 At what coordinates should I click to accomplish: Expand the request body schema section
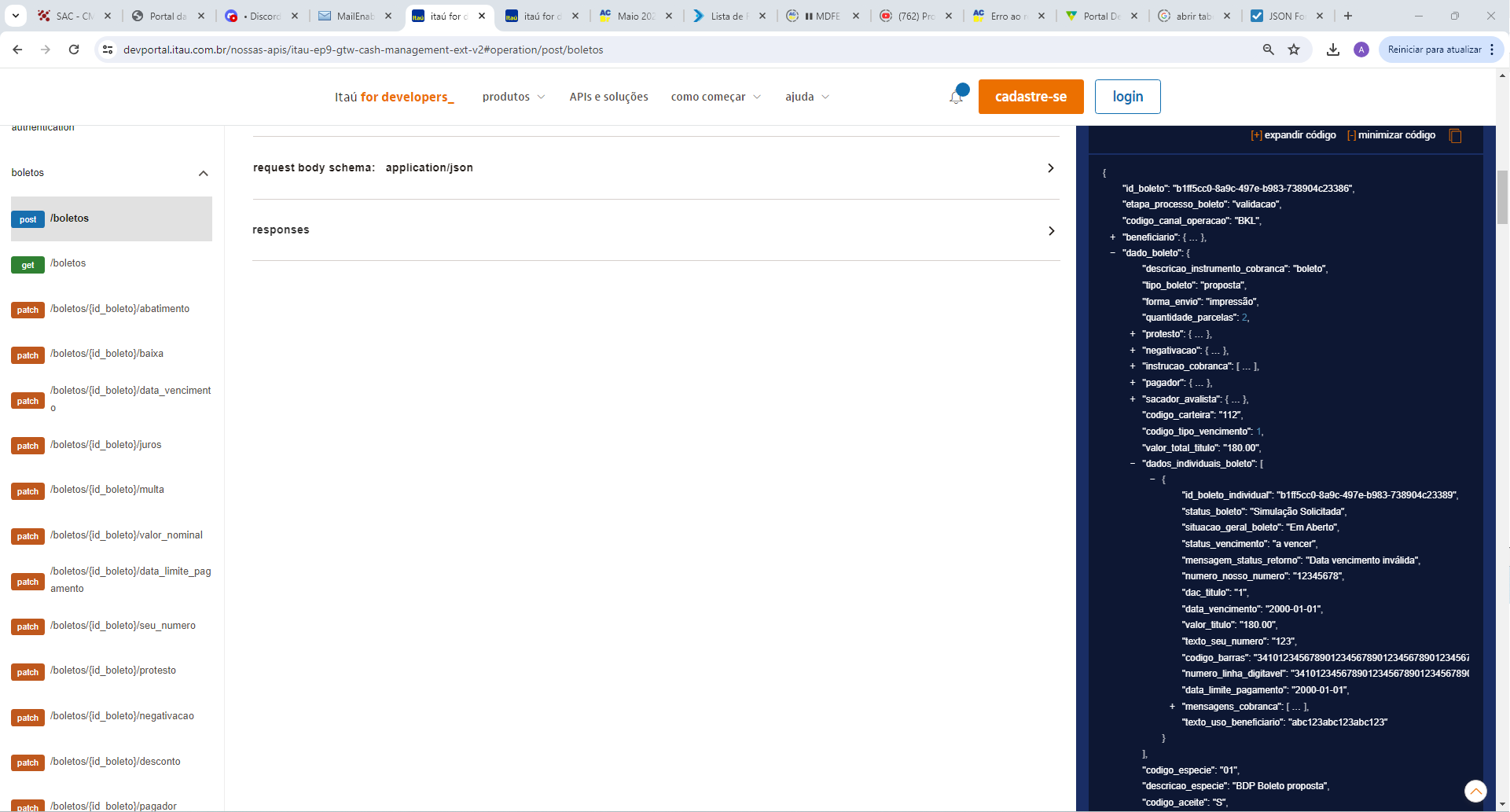point(656,167)
